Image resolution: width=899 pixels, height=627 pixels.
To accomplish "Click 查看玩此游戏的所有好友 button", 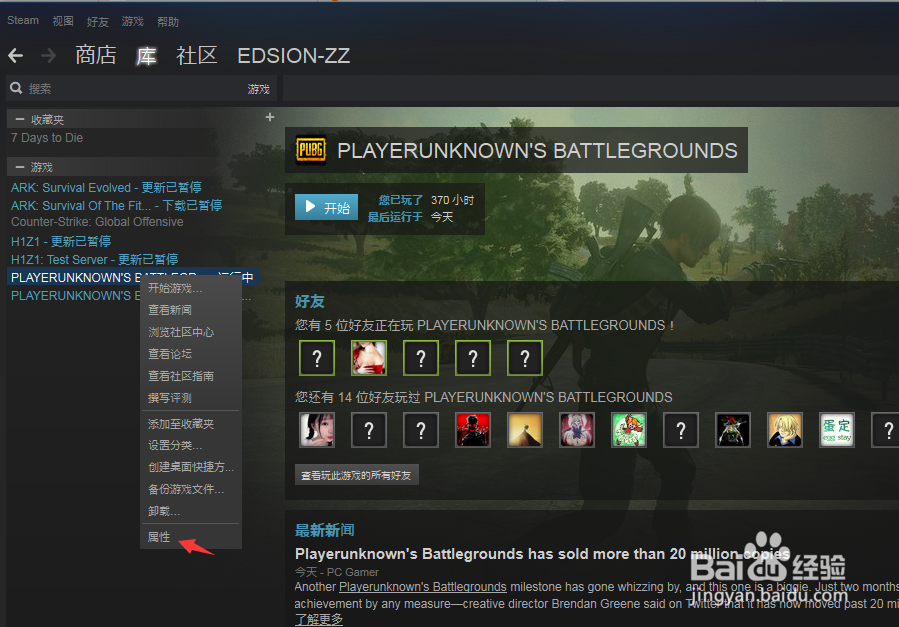I will pos(357,475).
